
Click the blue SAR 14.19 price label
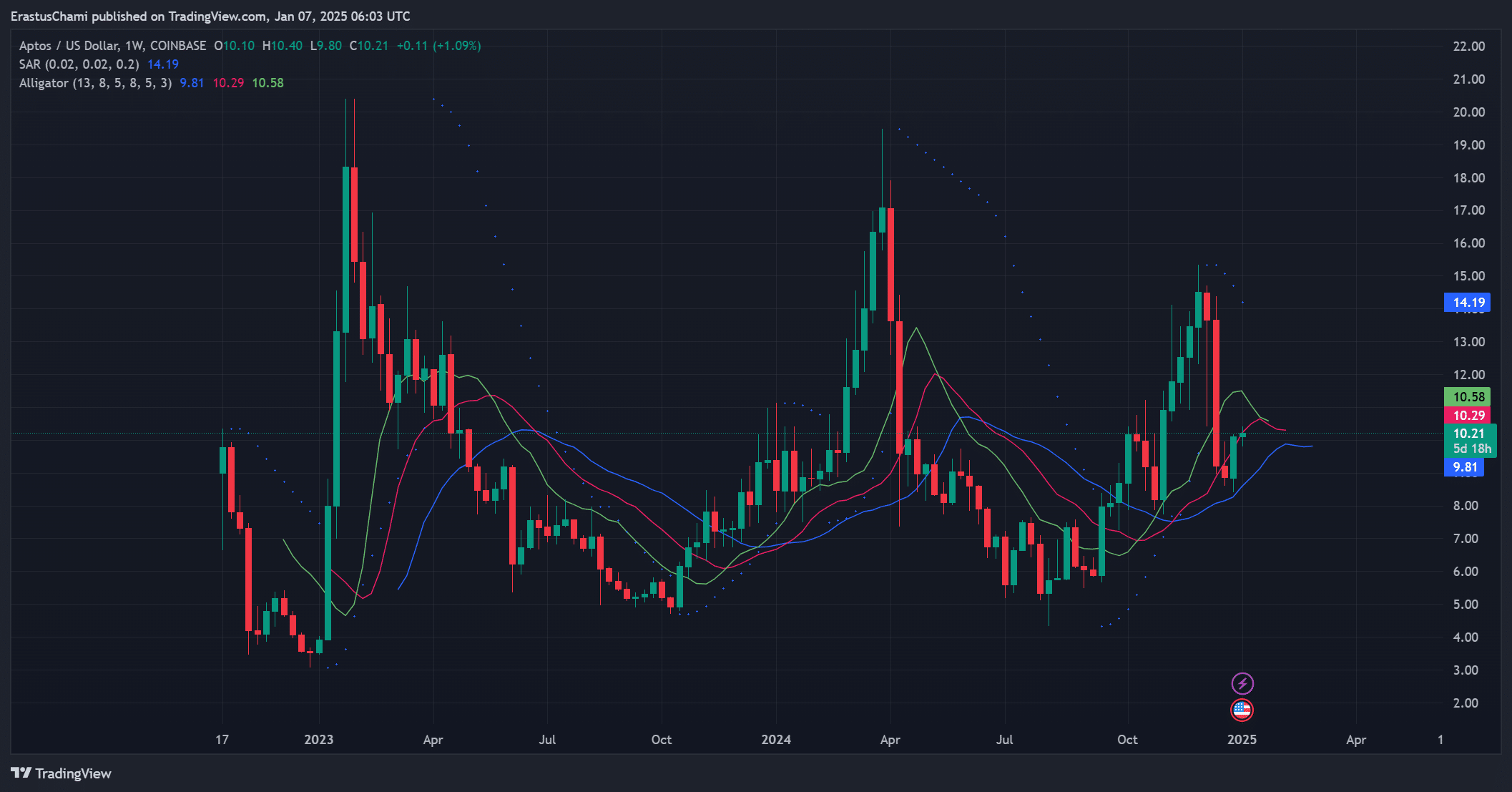click(x=1468, y=302)
